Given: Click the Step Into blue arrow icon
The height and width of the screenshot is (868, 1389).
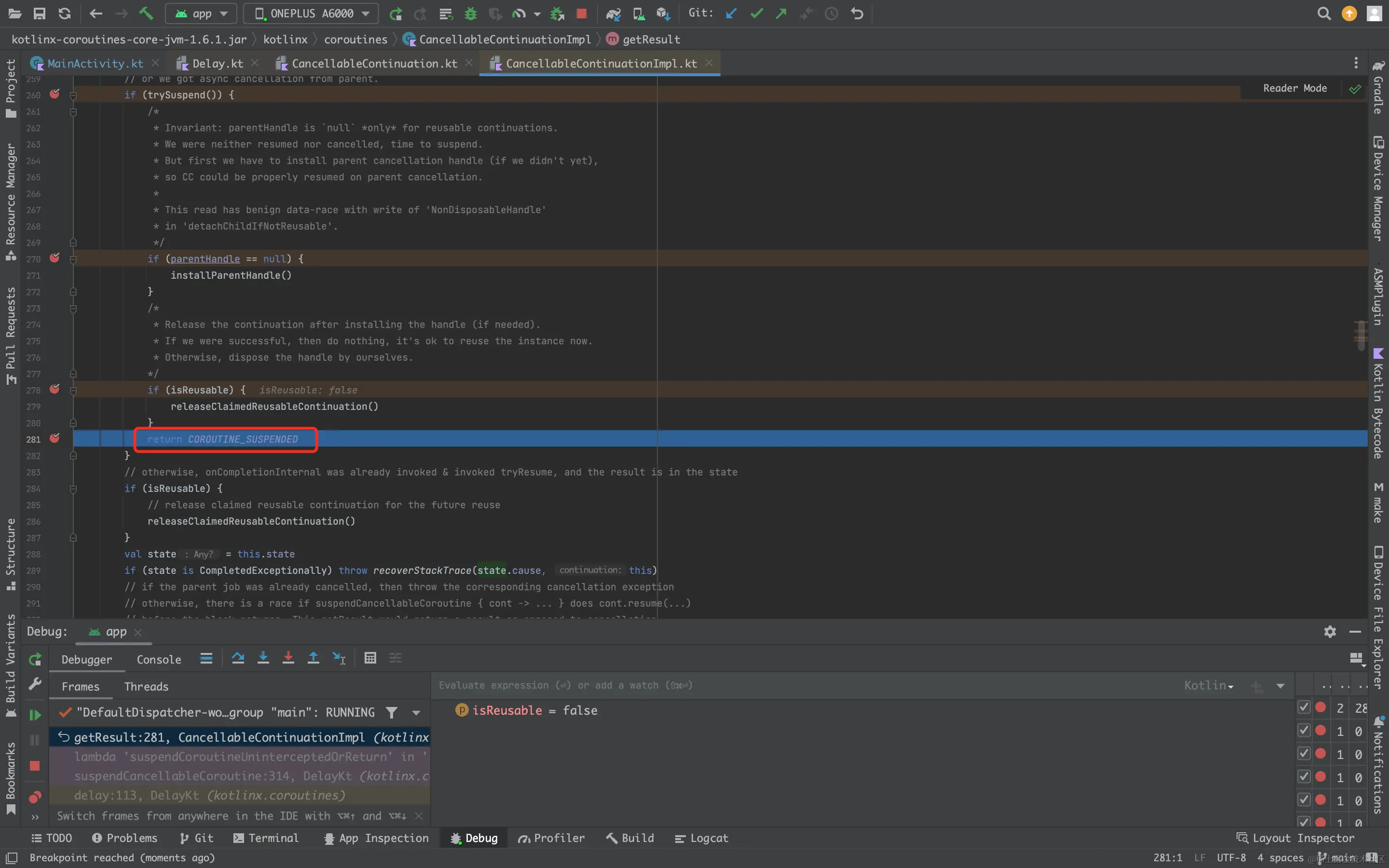Looking at the screenshot, I should (263, 658).
